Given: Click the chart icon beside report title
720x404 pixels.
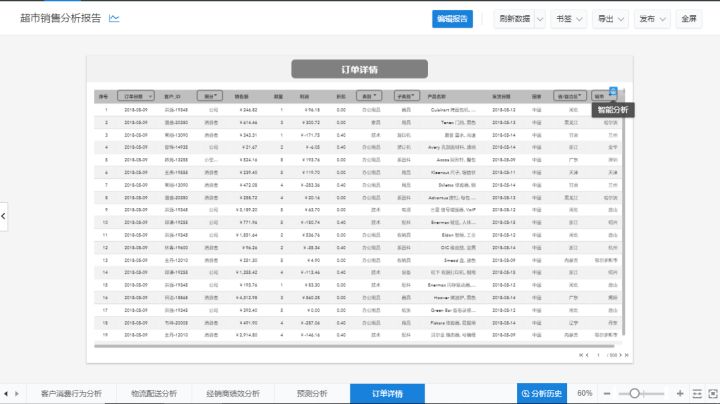Looking at the screenshot, I should click(x=114, y=18).
